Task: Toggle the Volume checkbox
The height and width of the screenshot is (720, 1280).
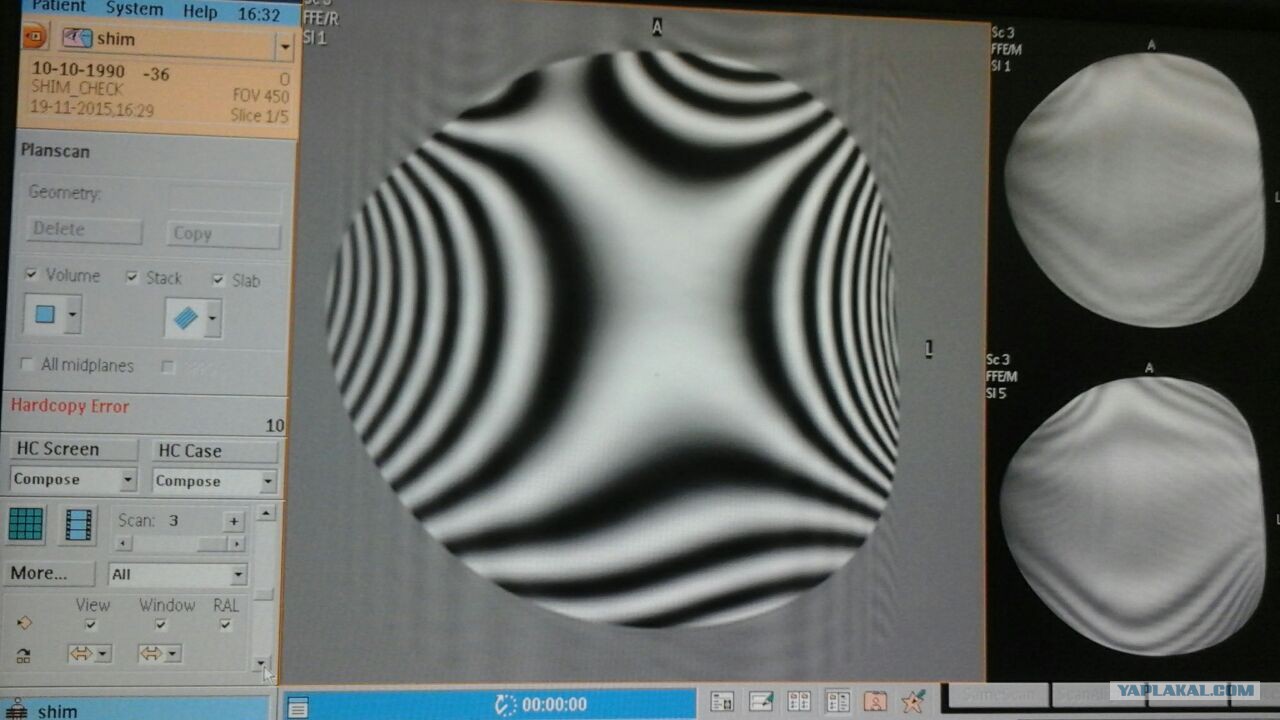Action: pos(32,275)
